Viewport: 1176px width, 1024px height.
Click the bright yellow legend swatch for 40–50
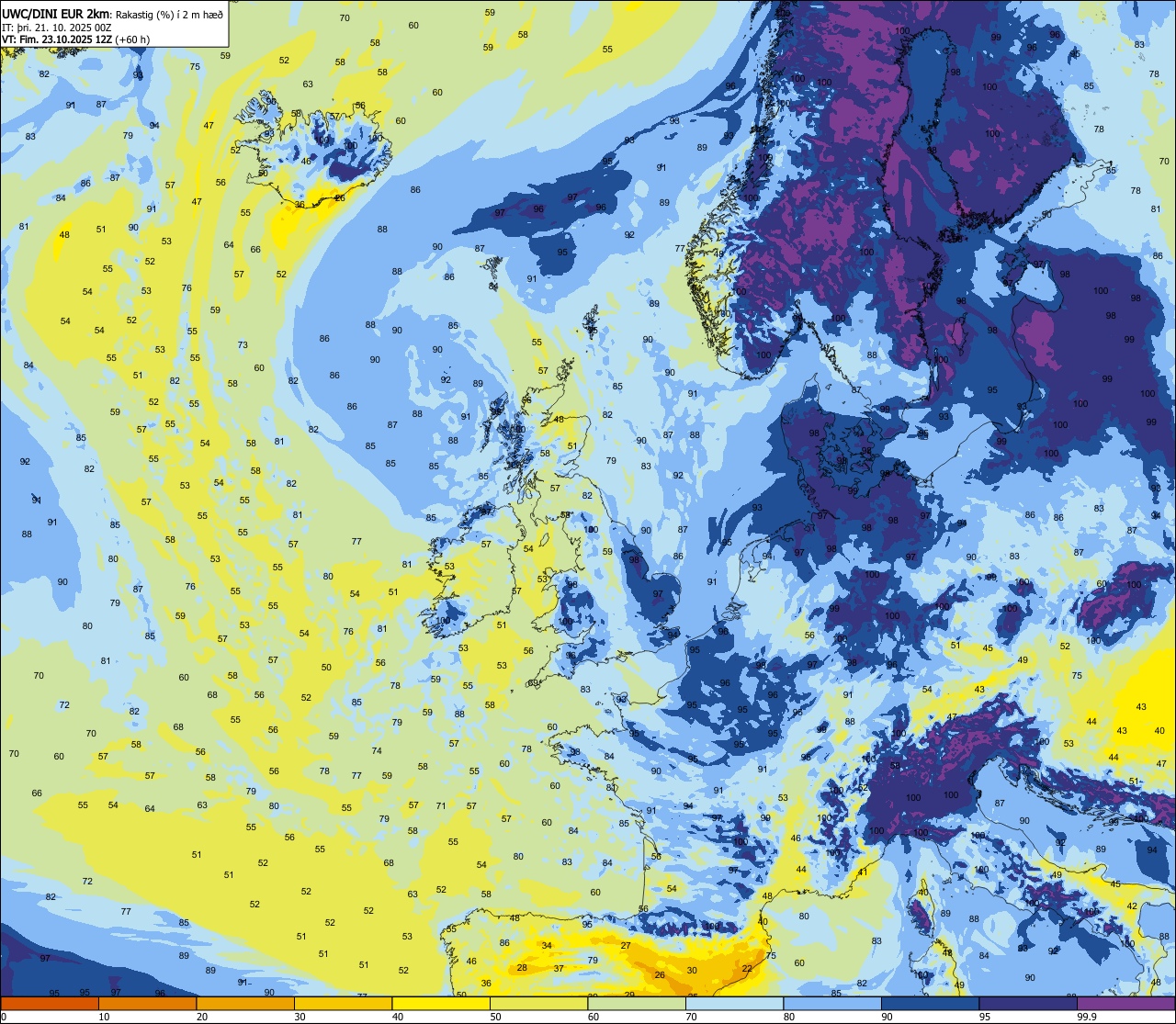coord(441,1004)
